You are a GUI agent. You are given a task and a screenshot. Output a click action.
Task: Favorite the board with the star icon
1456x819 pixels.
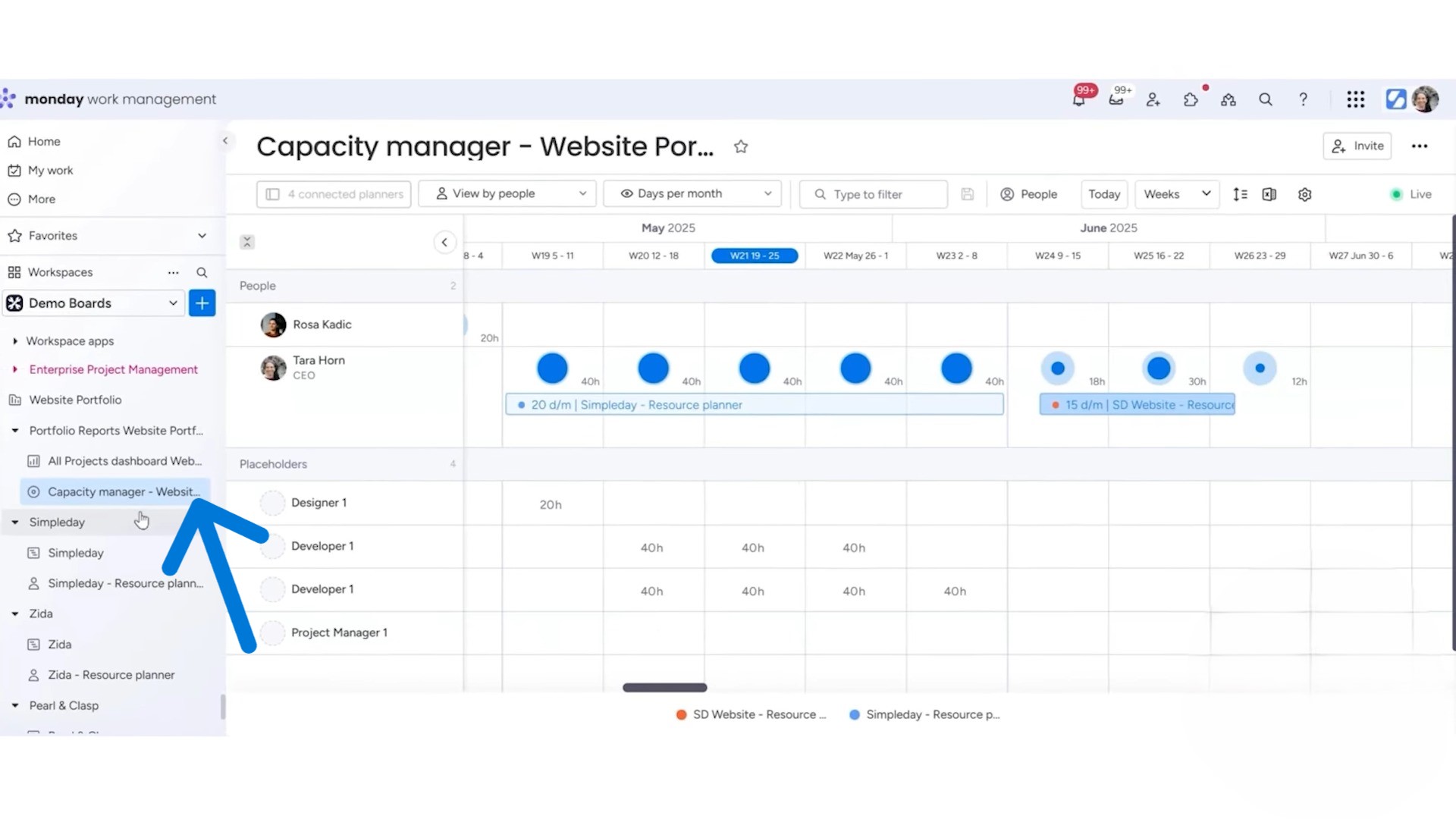click(741, 147)
